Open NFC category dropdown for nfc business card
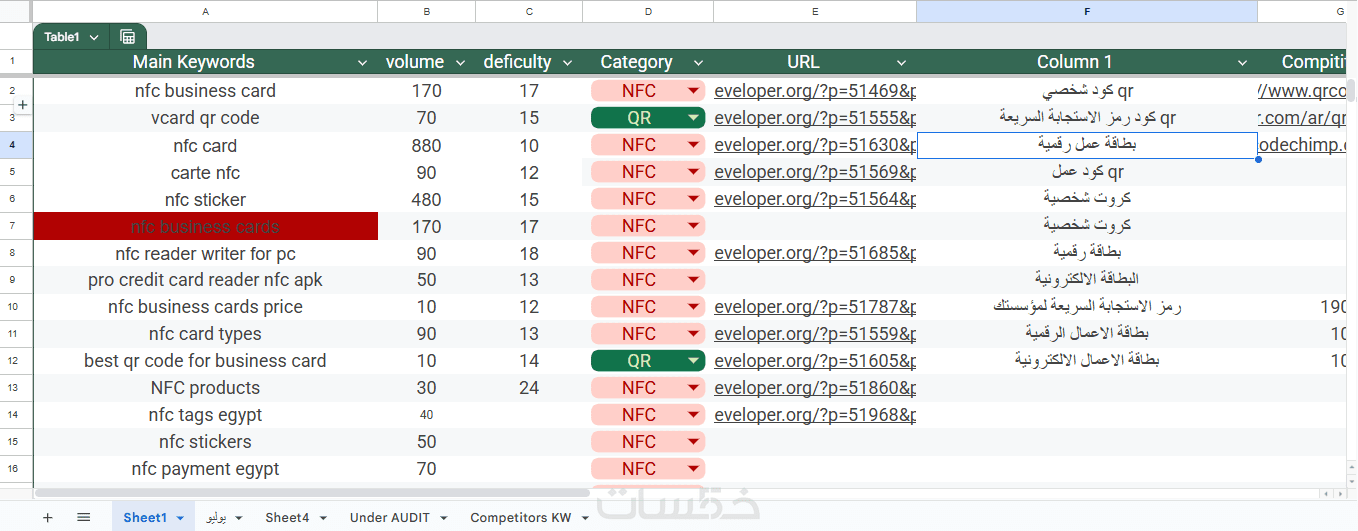Image resolution: width=1358 pixels, height=531 pixels. 693,91
